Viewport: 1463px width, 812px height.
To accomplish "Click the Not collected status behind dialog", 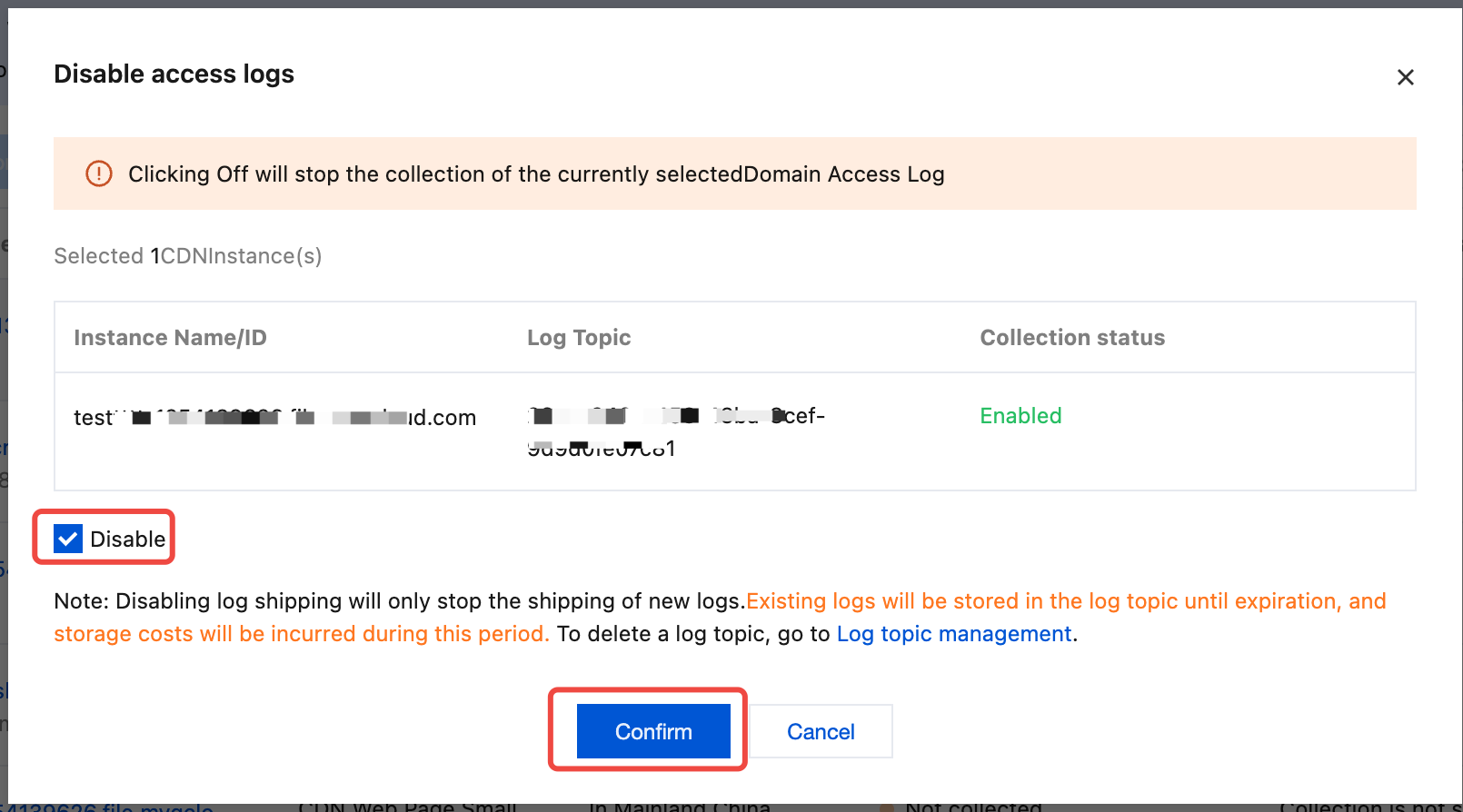I will (972, 807).
